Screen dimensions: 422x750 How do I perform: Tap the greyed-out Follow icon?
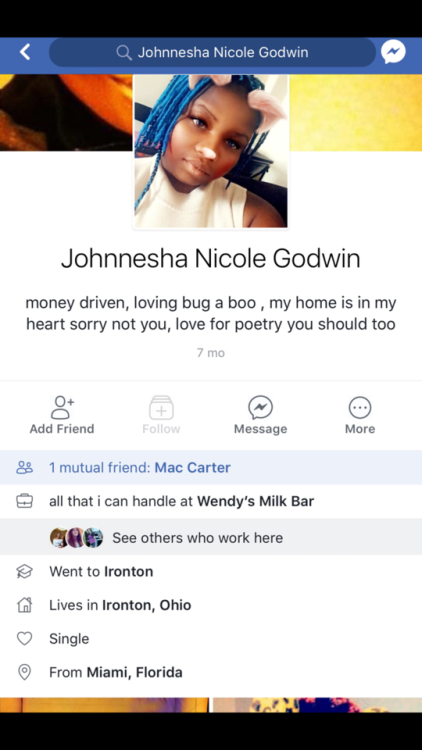(x=161, y=408)
